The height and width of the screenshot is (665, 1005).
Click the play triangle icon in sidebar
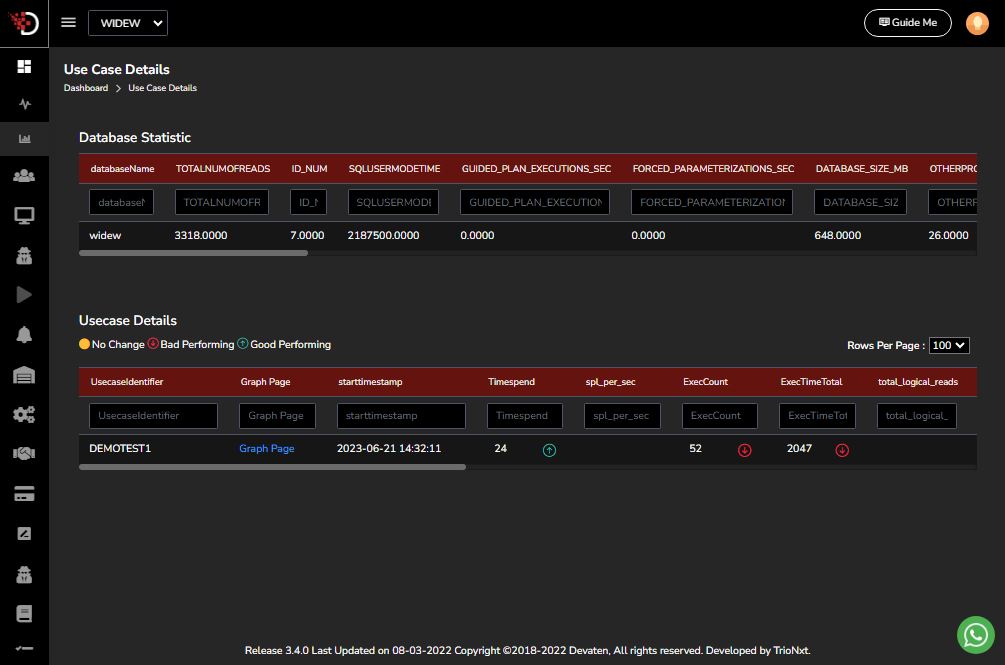tap(24, 295)
